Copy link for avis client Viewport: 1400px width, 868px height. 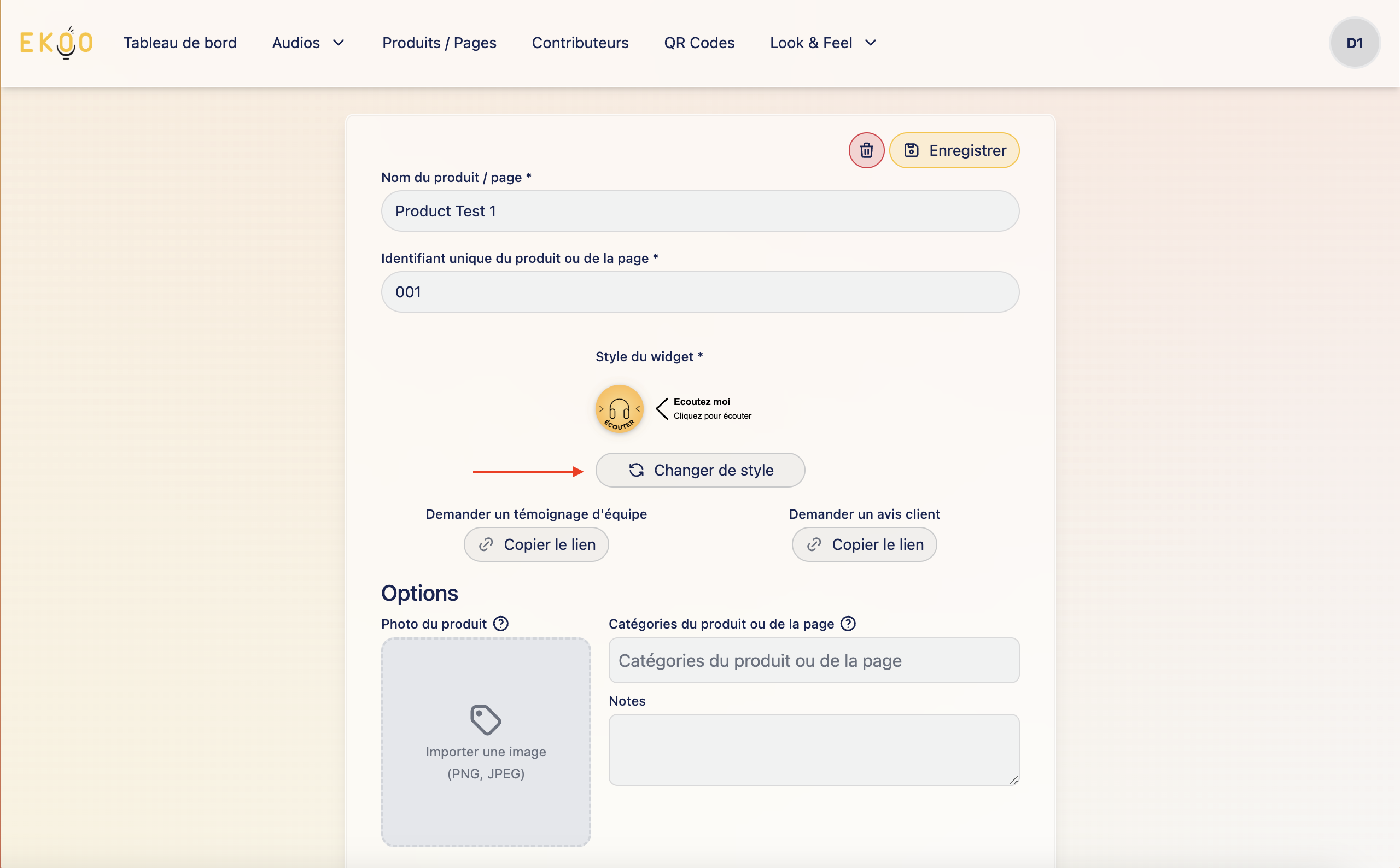864,544
